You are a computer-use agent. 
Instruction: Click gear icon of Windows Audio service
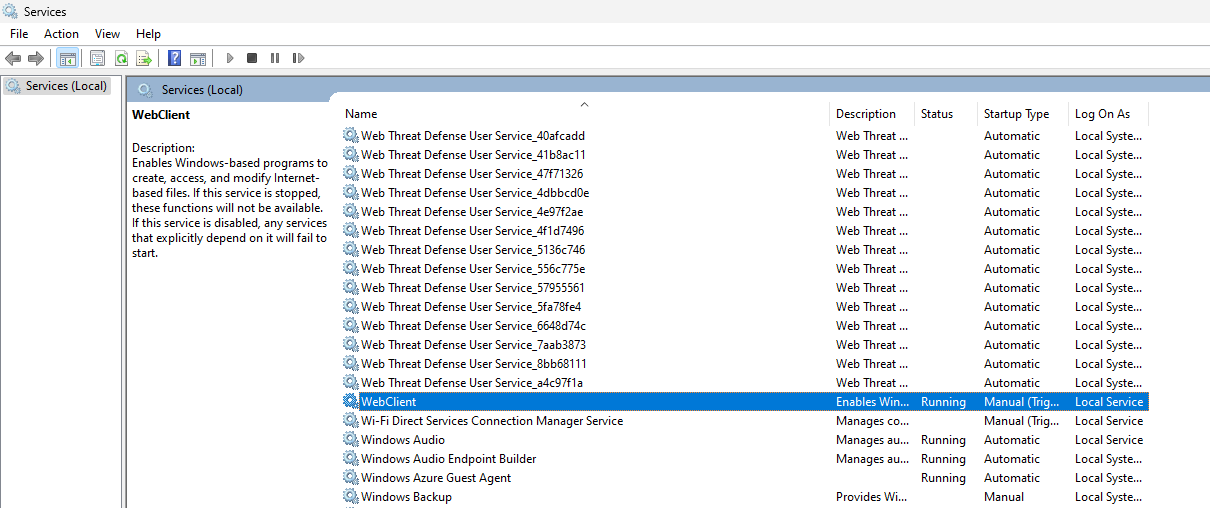tap(350, 440)
